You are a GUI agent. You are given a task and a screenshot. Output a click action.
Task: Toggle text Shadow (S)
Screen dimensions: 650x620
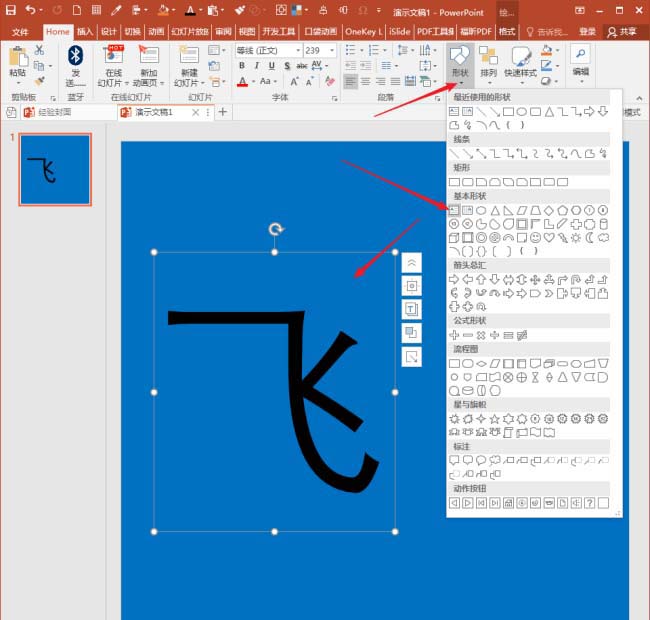tap(287, 66)
